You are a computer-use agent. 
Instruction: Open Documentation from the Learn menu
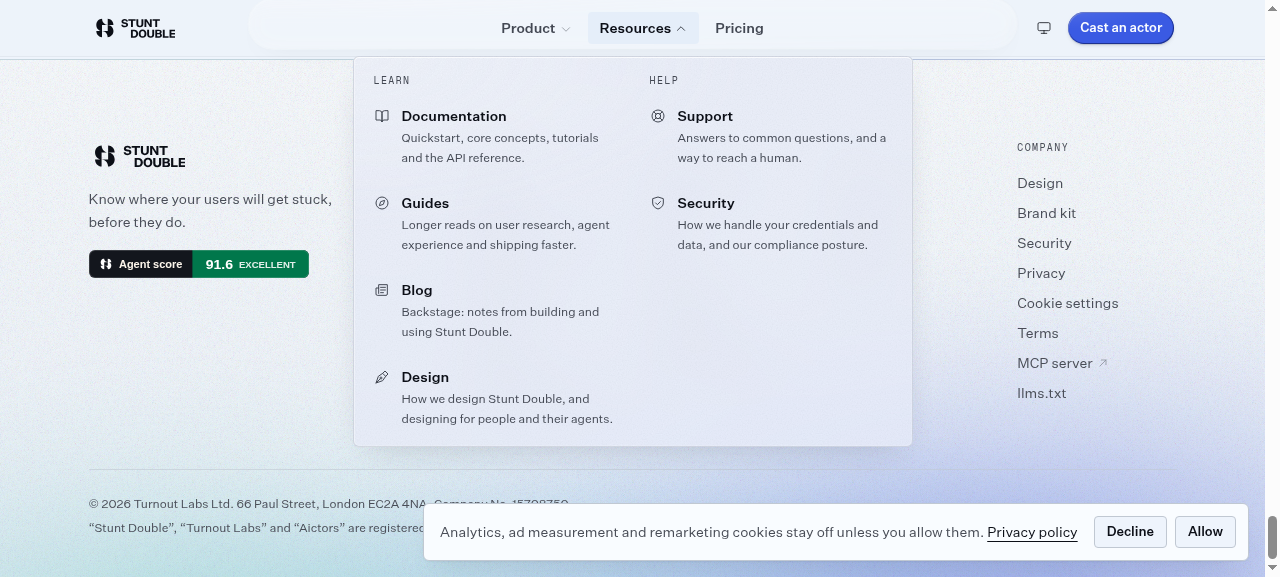[x=495, y=136]
